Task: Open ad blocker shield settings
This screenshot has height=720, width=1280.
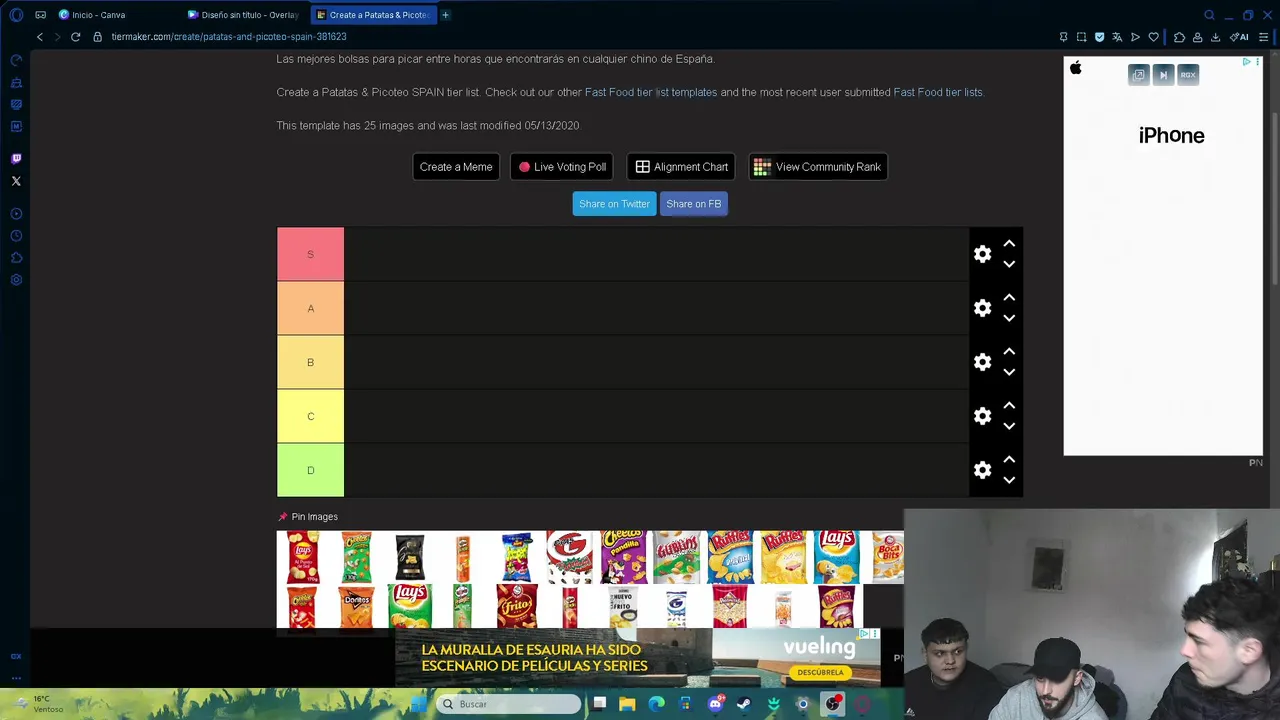Action: (x=1099, y=37)
